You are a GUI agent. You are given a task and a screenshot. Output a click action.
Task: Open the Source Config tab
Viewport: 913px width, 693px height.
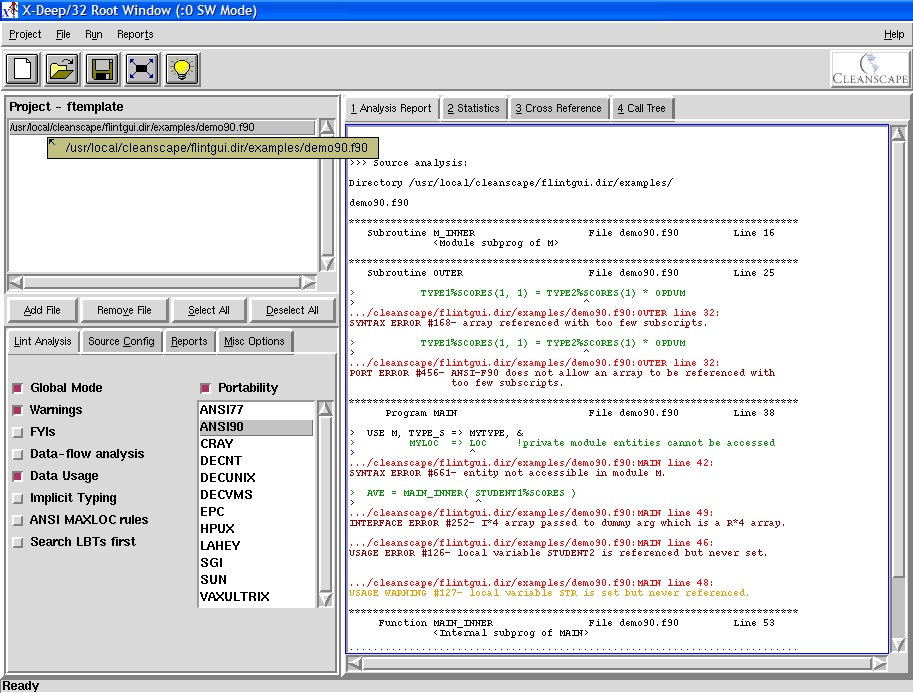point(121,341)
